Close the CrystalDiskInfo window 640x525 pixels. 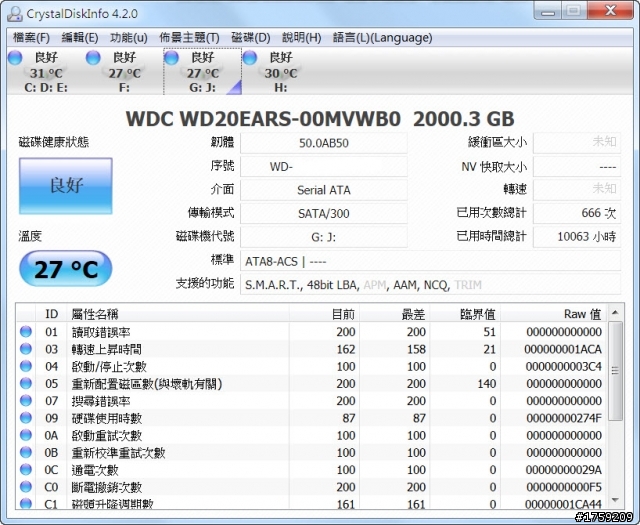(610, 10)
